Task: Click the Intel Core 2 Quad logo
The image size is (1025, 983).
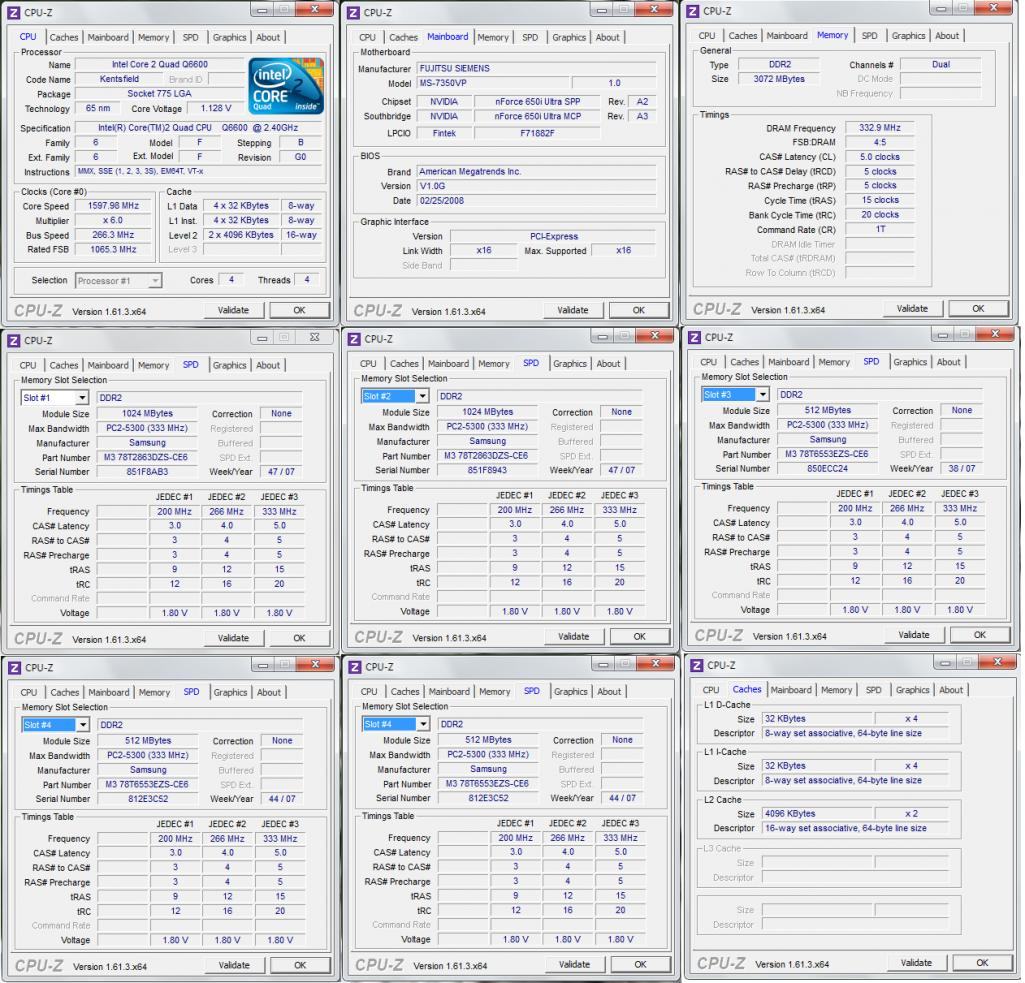Action: 286,86
